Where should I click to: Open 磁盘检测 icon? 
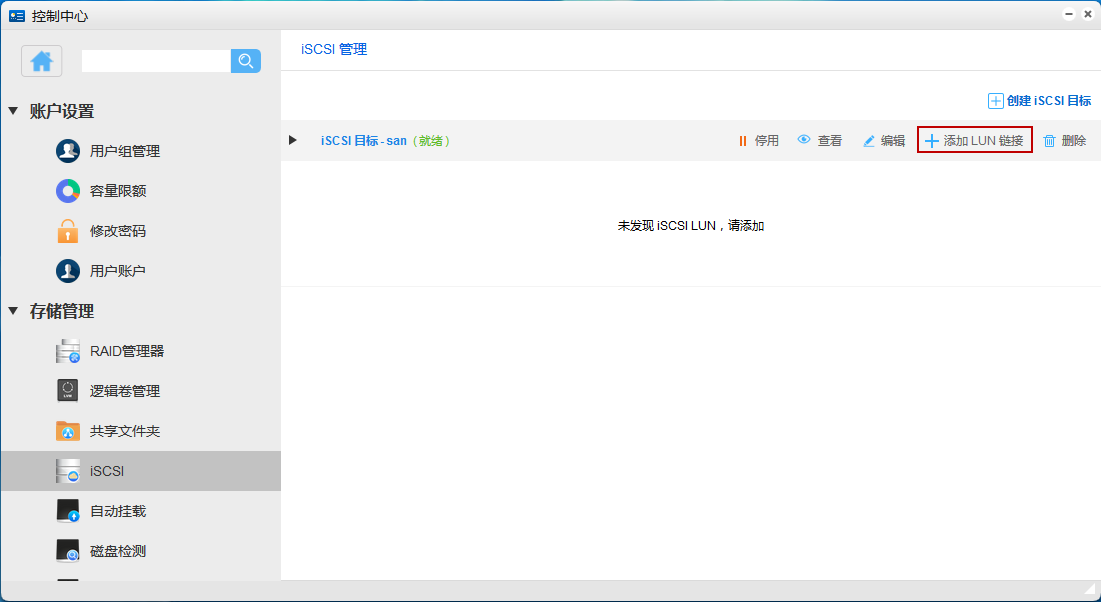(x=68, y=551)
